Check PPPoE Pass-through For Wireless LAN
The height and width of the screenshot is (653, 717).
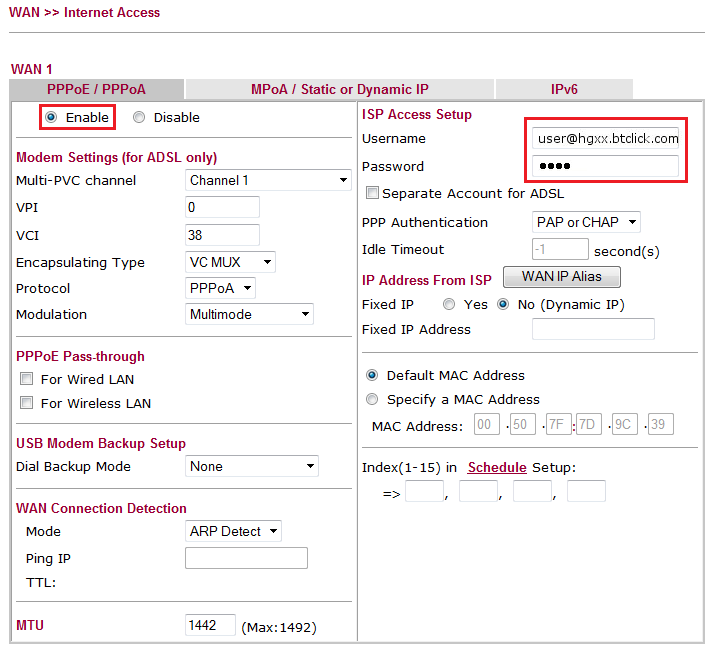27,403
